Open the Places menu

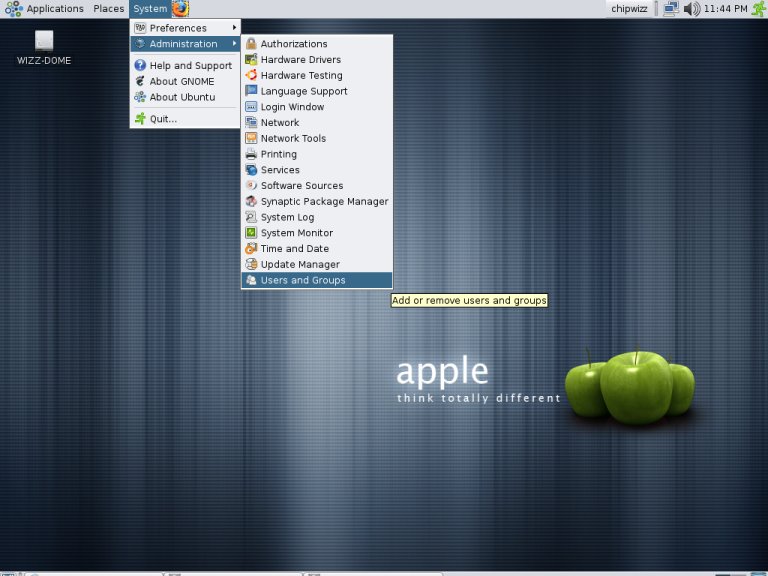coord(109,9)
